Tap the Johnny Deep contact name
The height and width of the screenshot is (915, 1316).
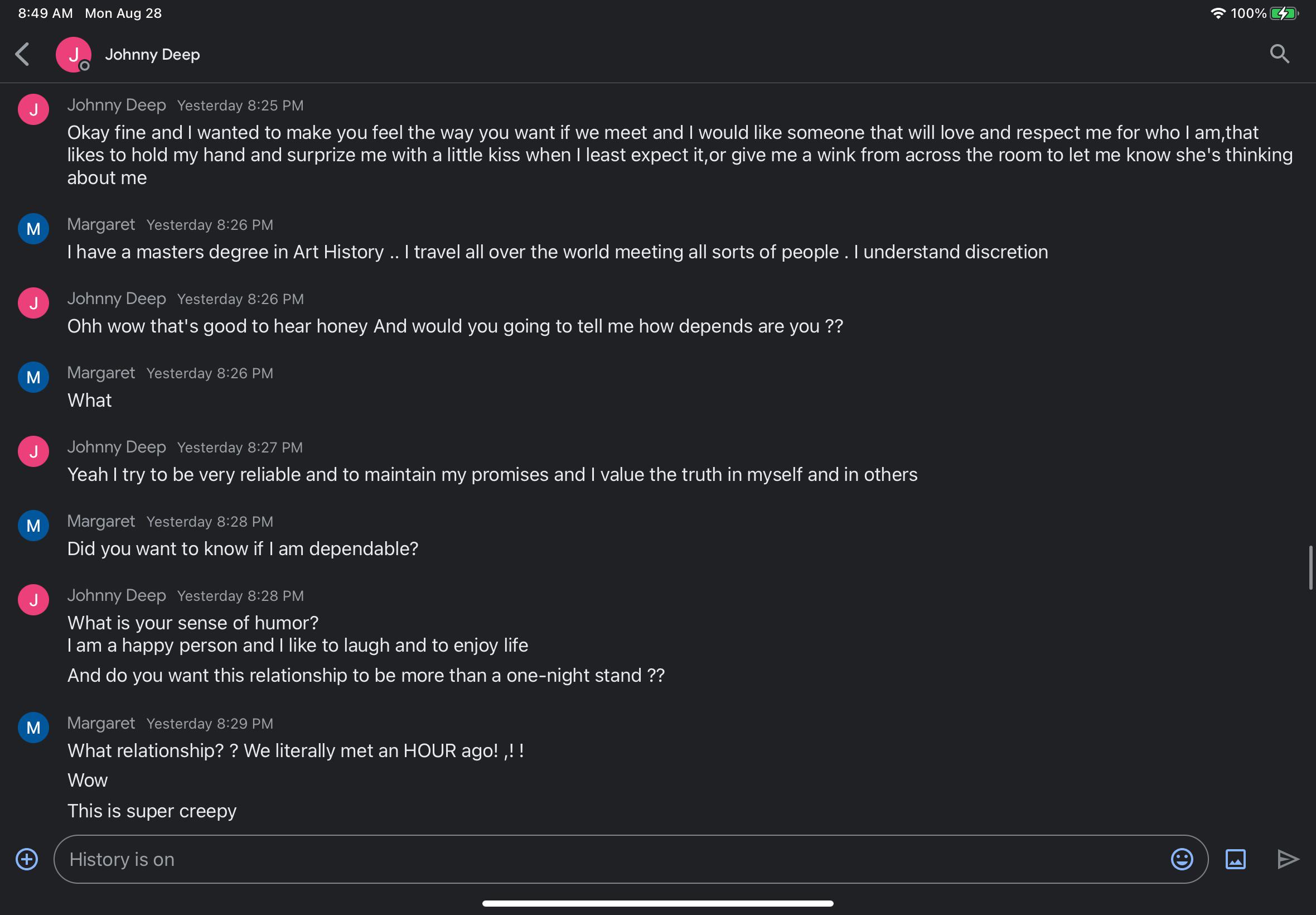pyautogui.click(x=152, y=55)
